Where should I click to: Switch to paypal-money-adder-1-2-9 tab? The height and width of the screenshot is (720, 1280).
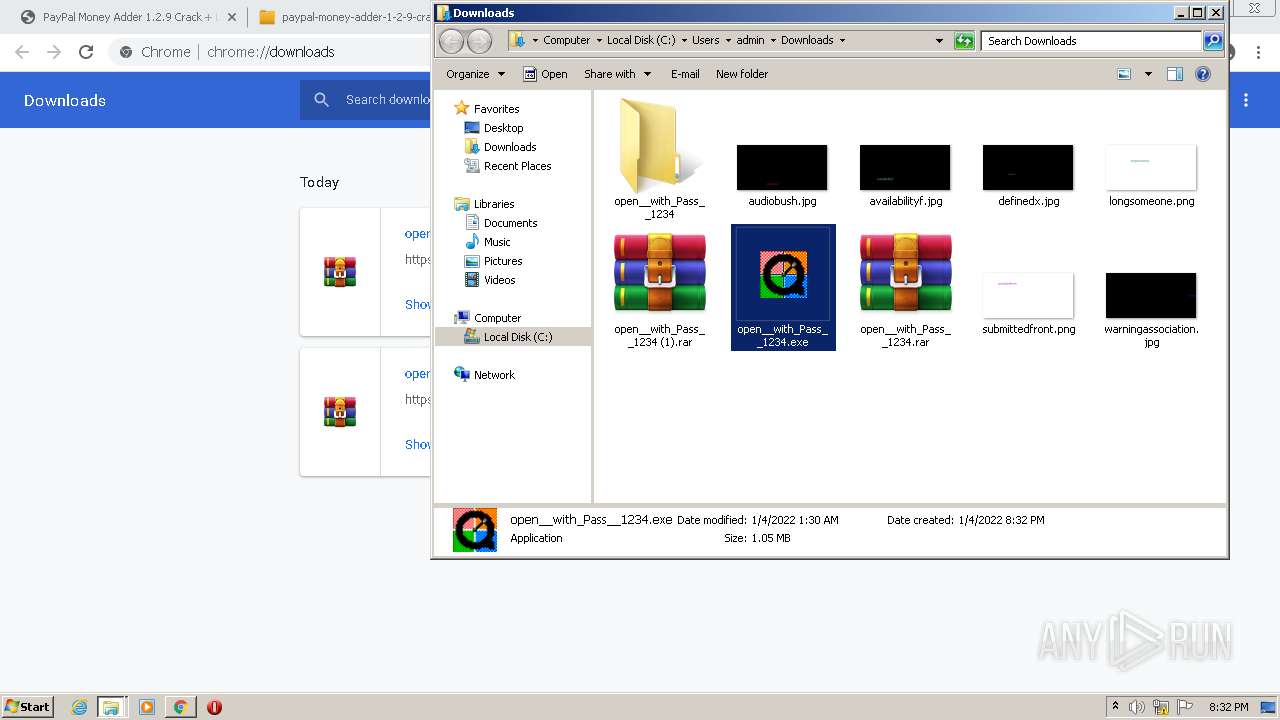tap(346, 17)
